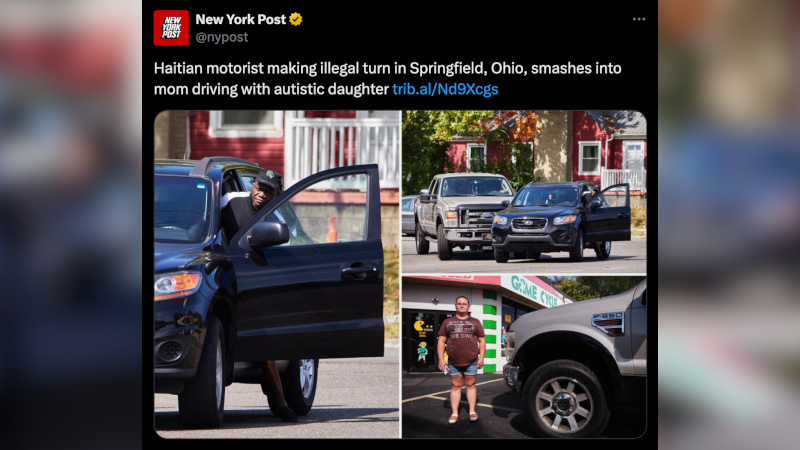The height and width of the screenshot is (450, 800).
Task: Open the trib.al/Nd9Xcgs article link
Action: 445,89
